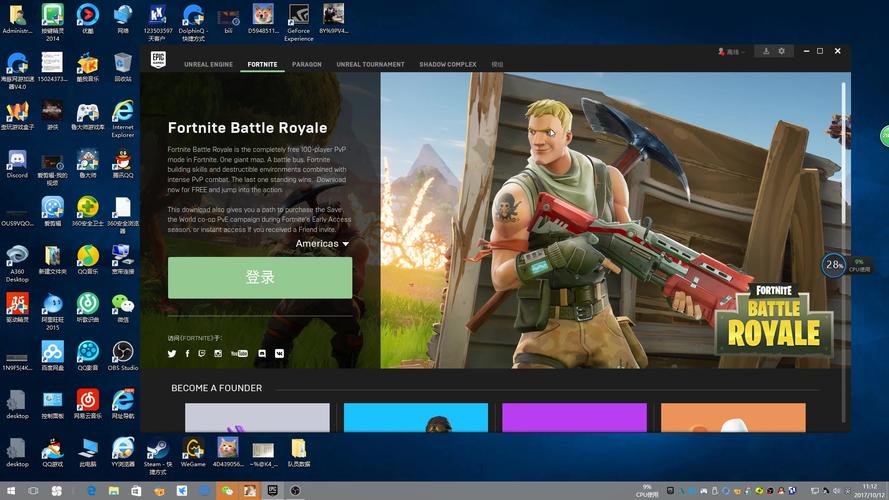Open Internet Explorer desktop shortcut
Viewport: 889px width, 500px height.
coord(122,118)
